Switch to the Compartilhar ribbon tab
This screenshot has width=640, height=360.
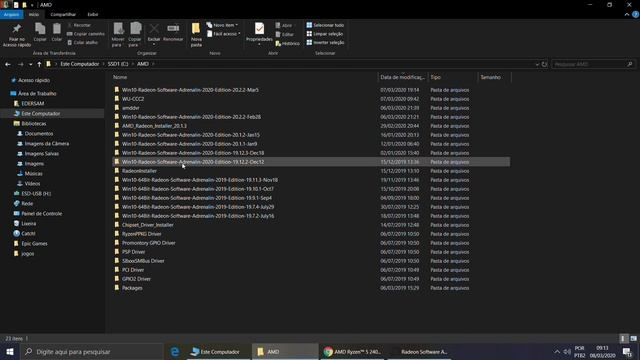click(x=63, y=14)
